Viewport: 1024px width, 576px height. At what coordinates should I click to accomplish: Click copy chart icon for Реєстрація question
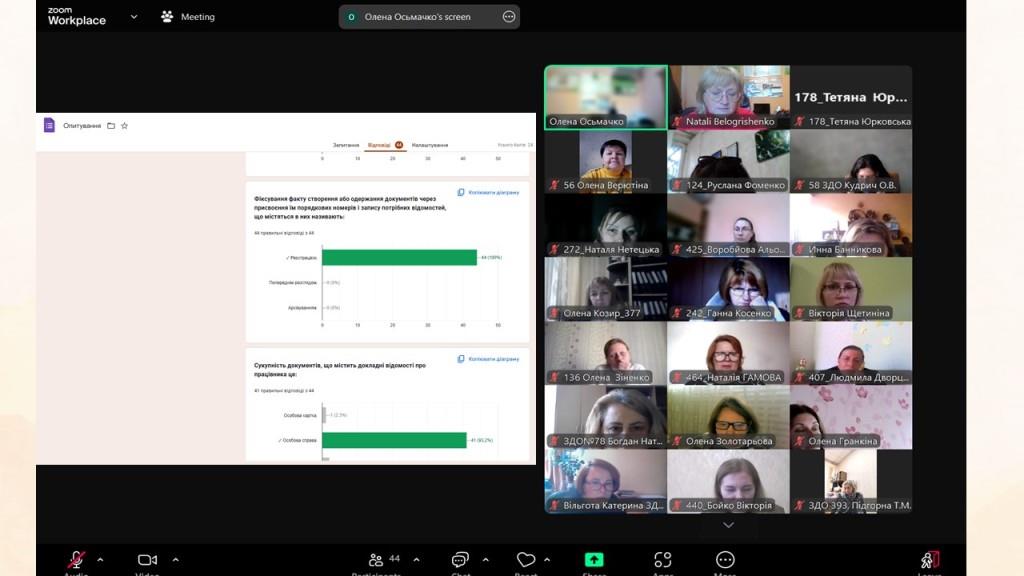coord(461,193)
